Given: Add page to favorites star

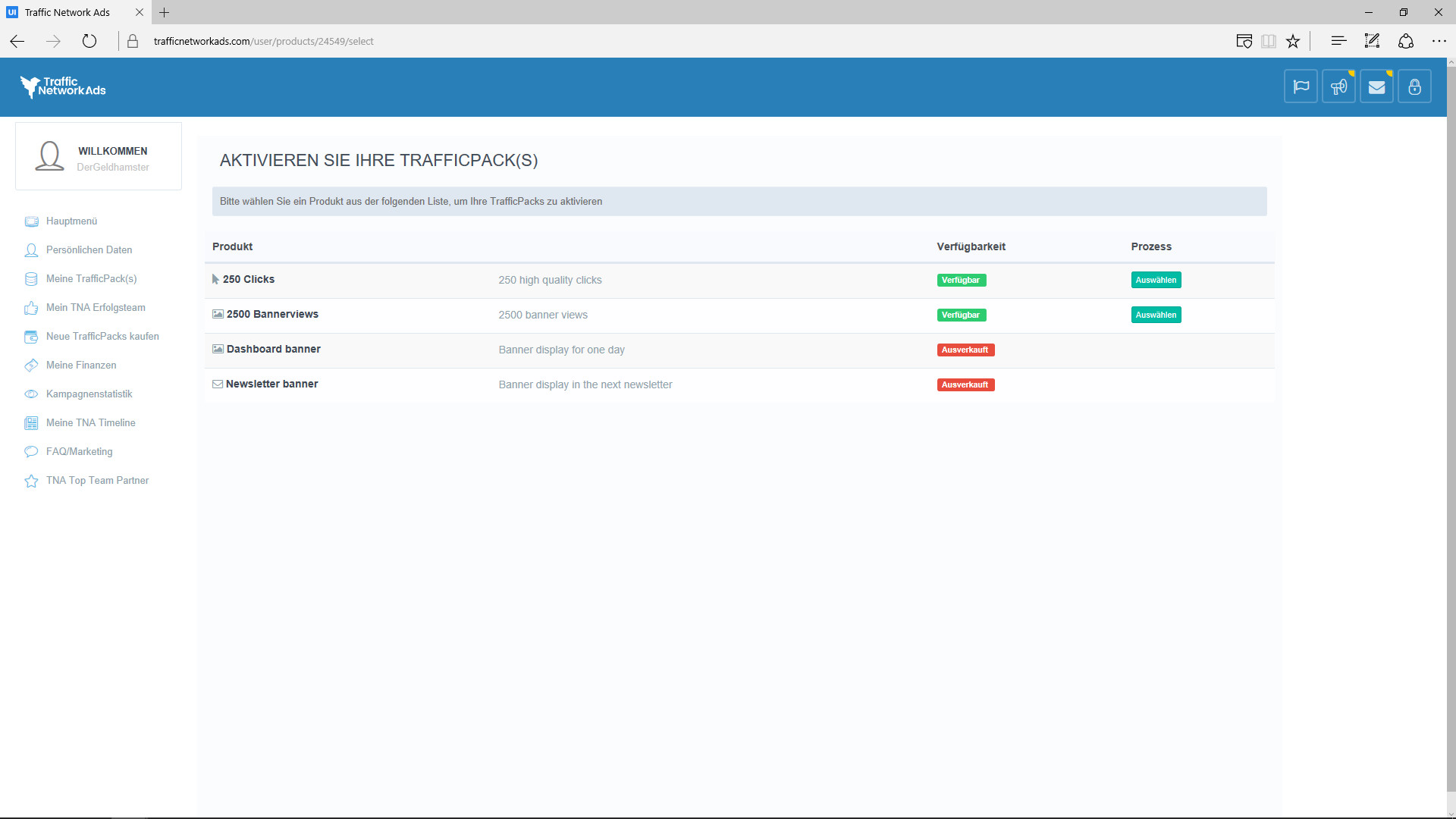Looking at the screenshot, I should tap(1293, 41).
